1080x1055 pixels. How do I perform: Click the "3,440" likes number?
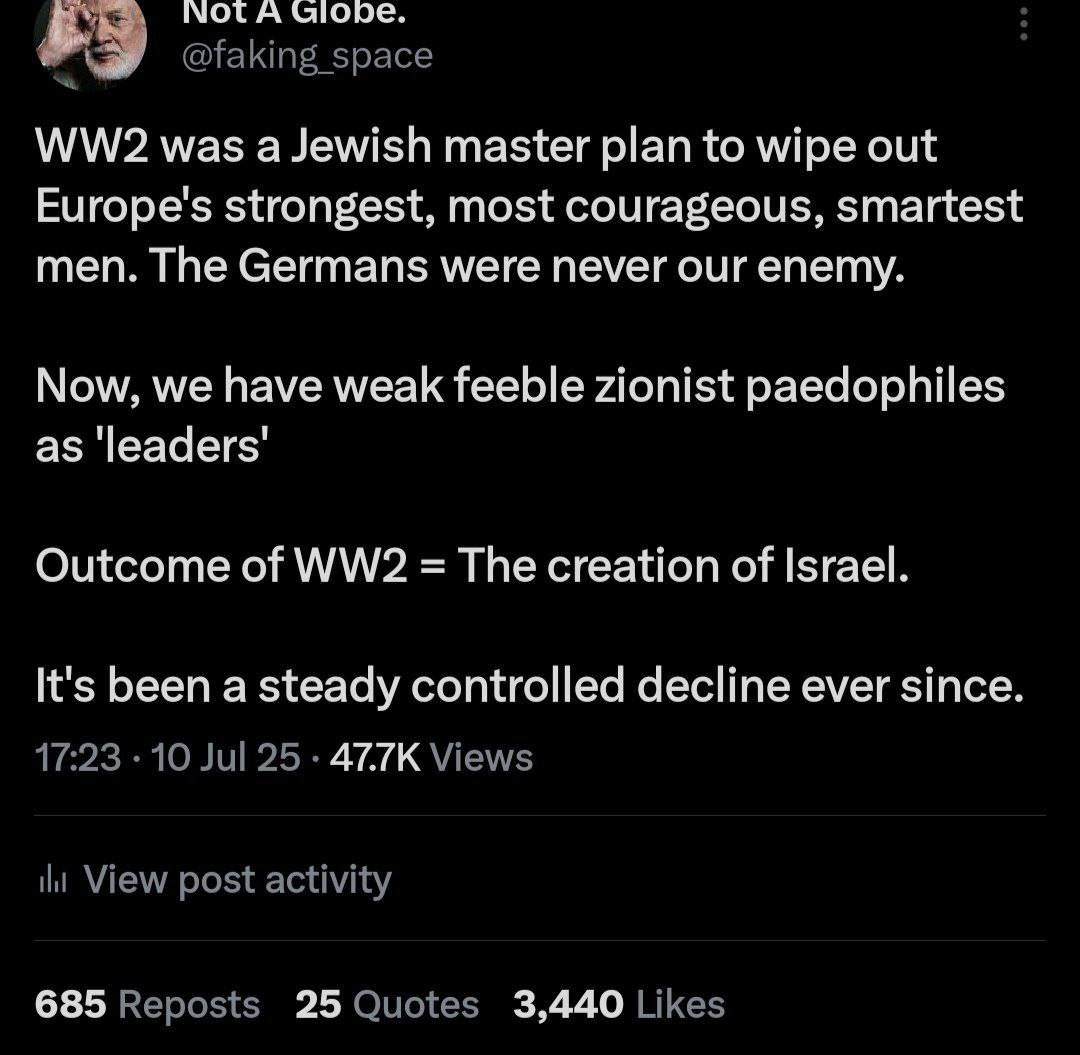567,1004
